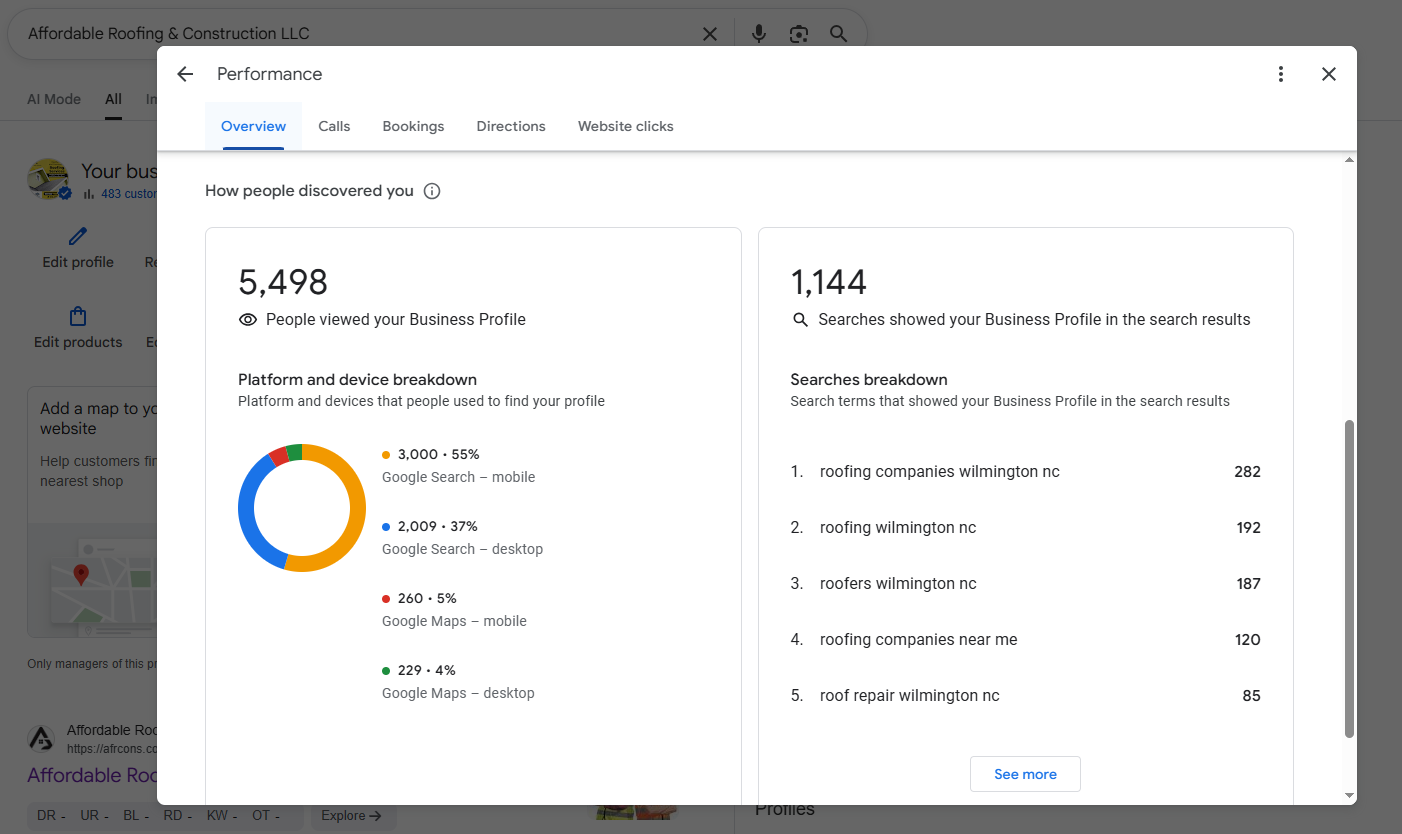The height and width of the screenshot is (834, 1402).
Task: Click the dialog's vertical scrollbar thumb
Action: point(1349,578)
